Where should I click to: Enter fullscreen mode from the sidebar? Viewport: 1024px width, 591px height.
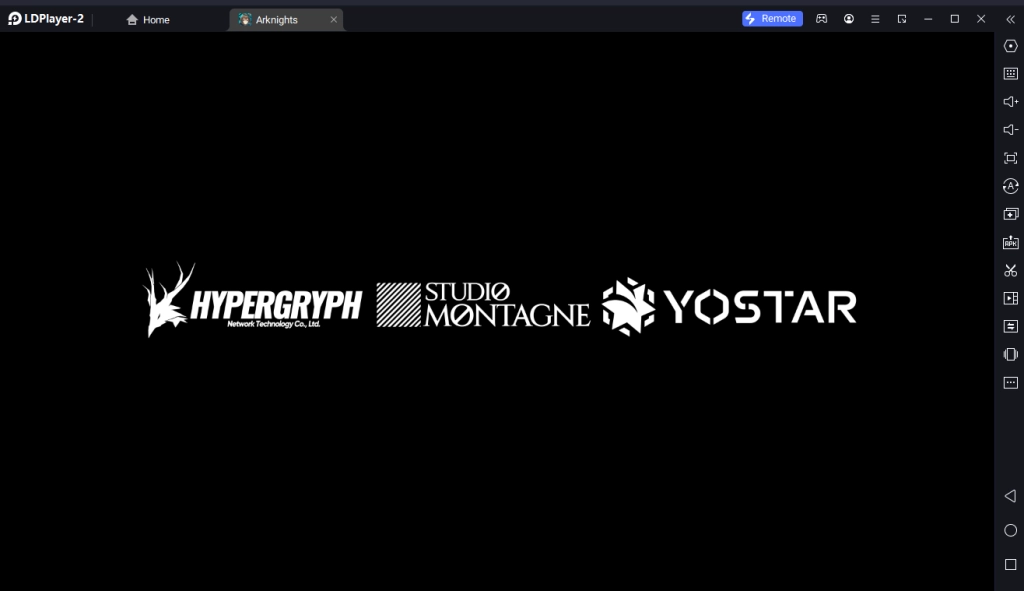tap(1010, 158)
